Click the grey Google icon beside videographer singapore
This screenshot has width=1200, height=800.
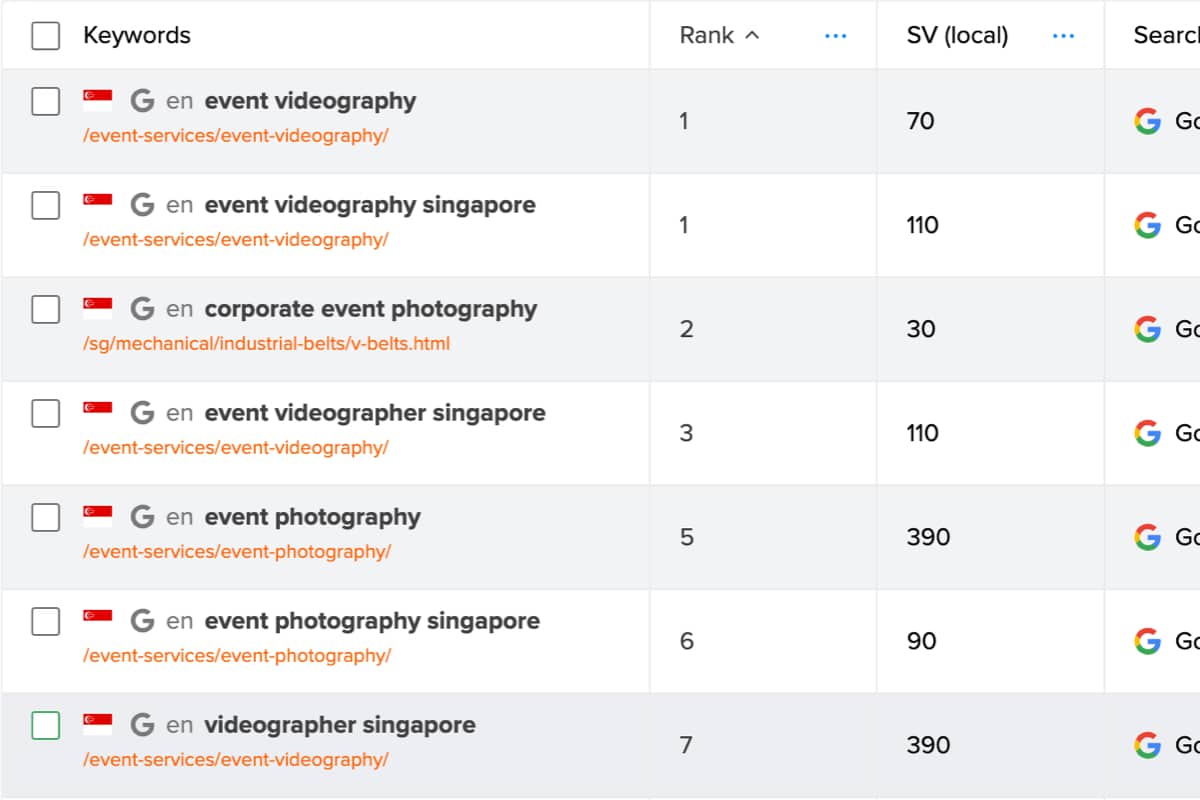point(142,725)
